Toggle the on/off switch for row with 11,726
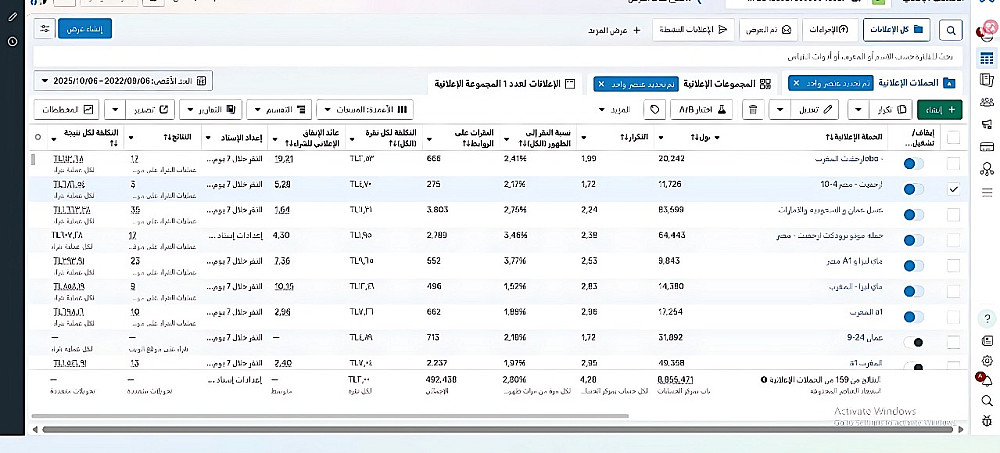The height and width of the screenshot is (453, 1000). [x=914, y=189]
